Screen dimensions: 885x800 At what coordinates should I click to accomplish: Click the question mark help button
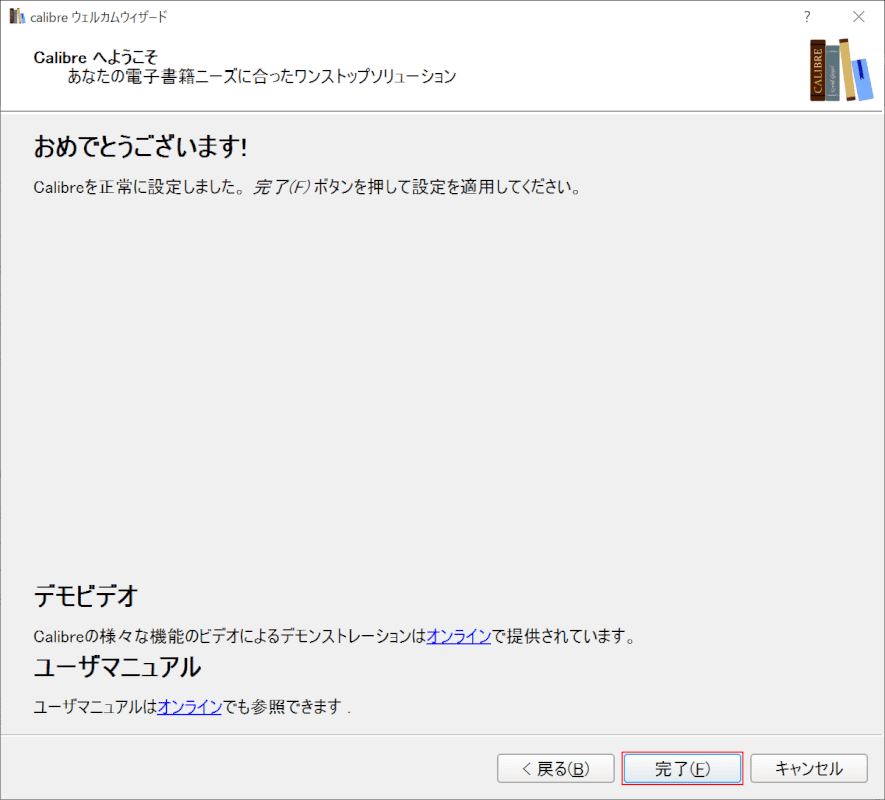[807, 17]
